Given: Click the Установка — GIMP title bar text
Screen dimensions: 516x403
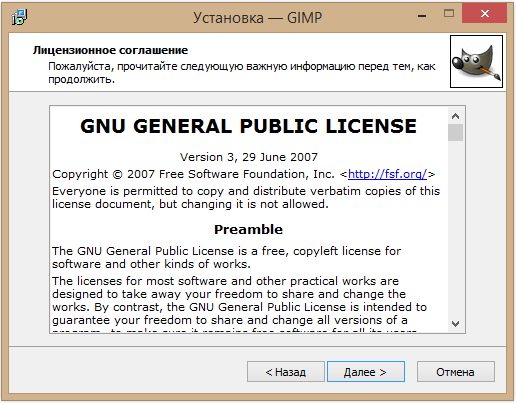Looking at the screenshot, I should point(258,17).
